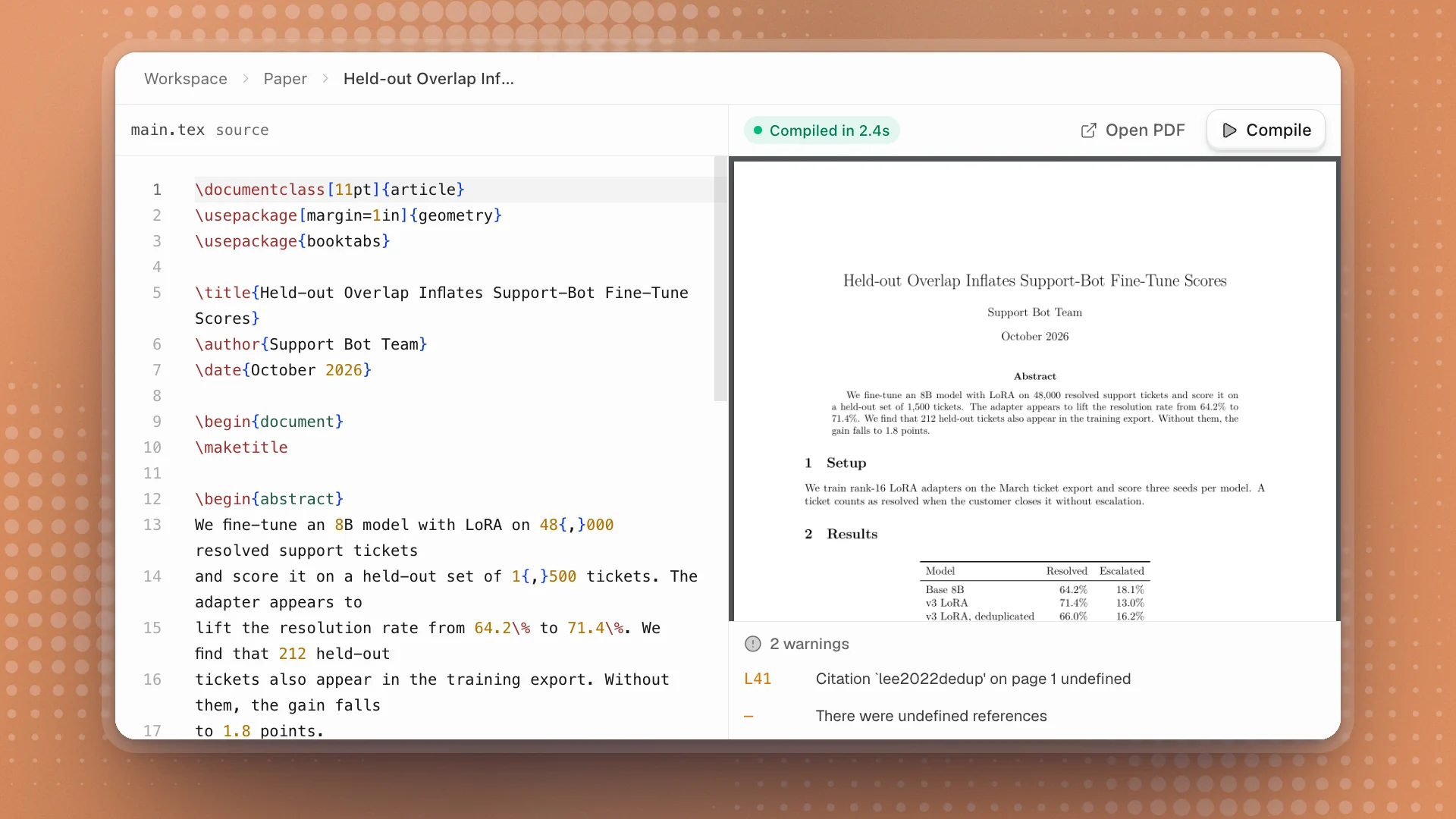Place cursor on the \documentclass line

[x=330, y=190]
